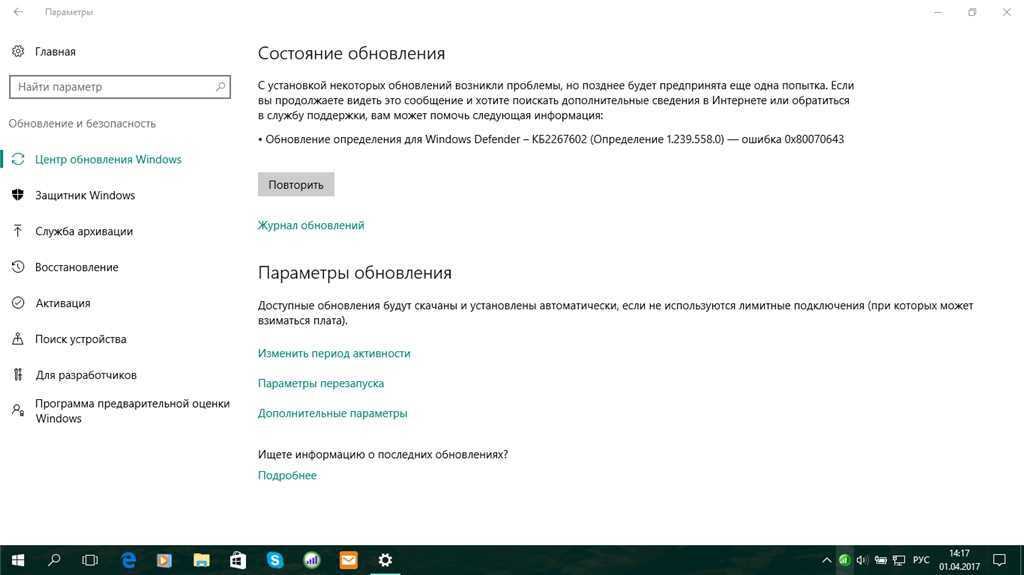Image resolution: width=1024 pixels, height=575 pixels.
Task: Click the Подробнее link
Action: (287, 476)
